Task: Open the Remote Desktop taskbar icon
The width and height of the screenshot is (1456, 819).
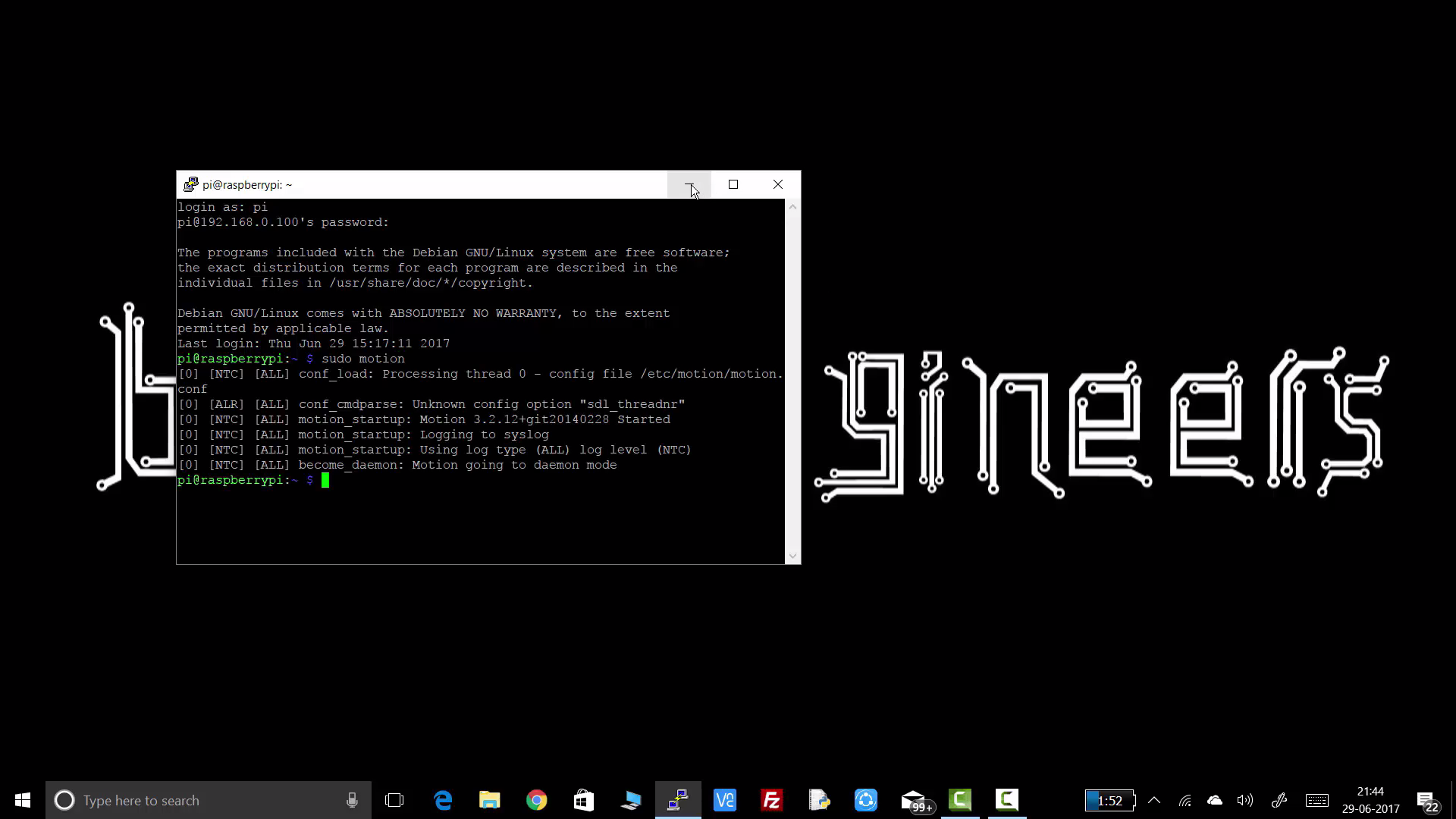Action: (631, 800)
